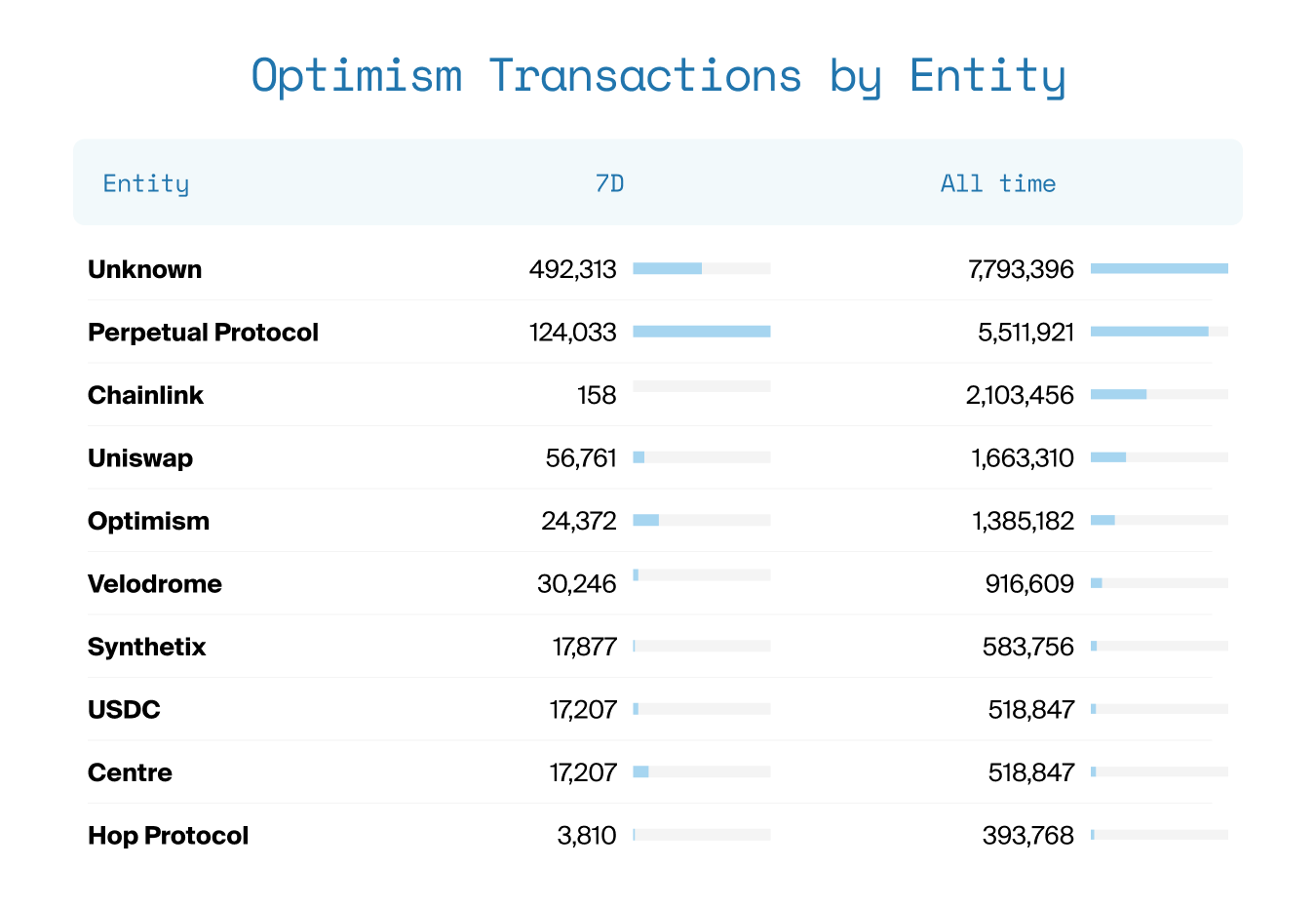The height and width of the screenshot is (908, 1316).
Task: Select the Hop Protocol entity
Action: tap(168, 836)
